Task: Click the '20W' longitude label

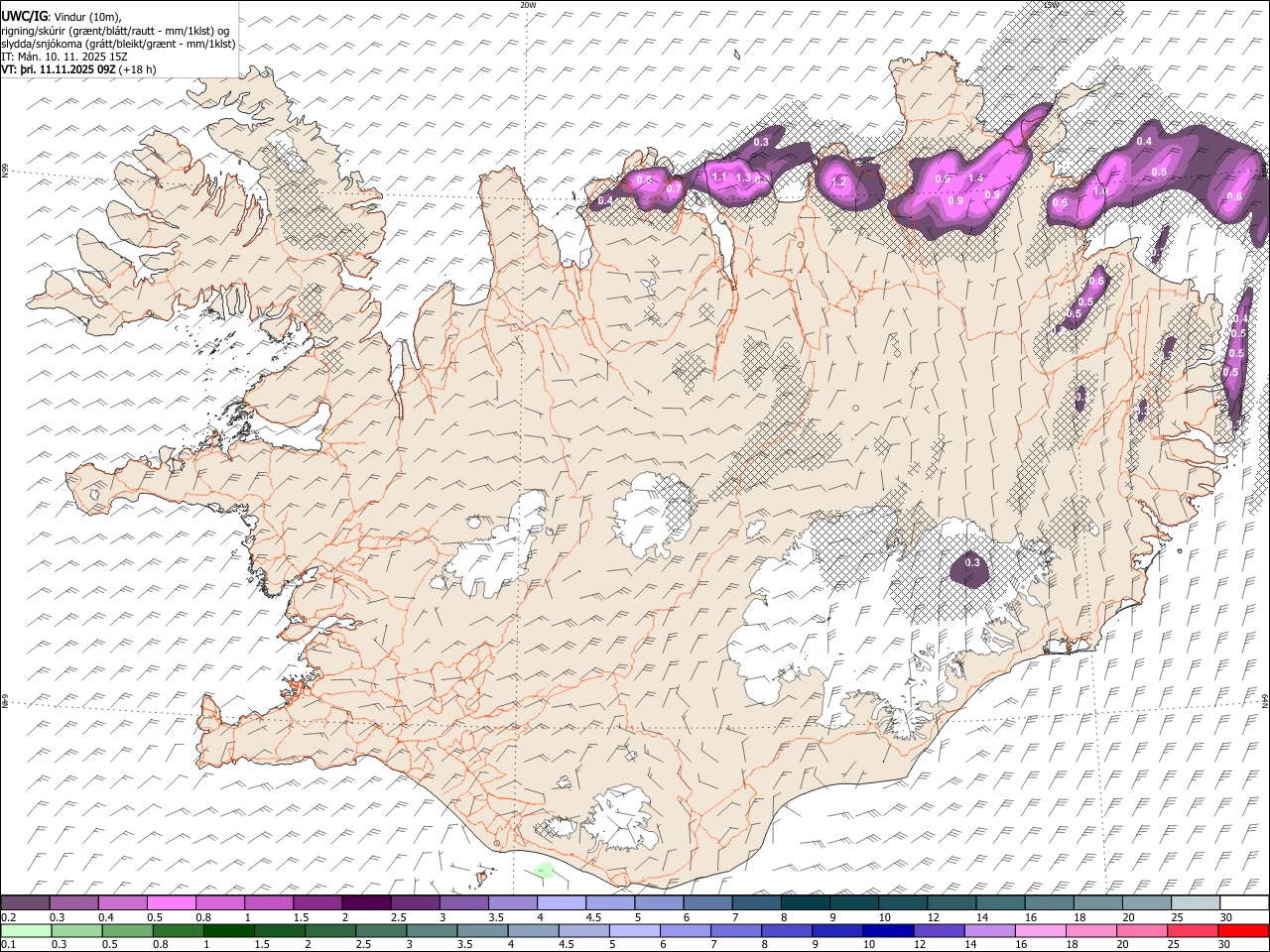Action: (528, 5)
